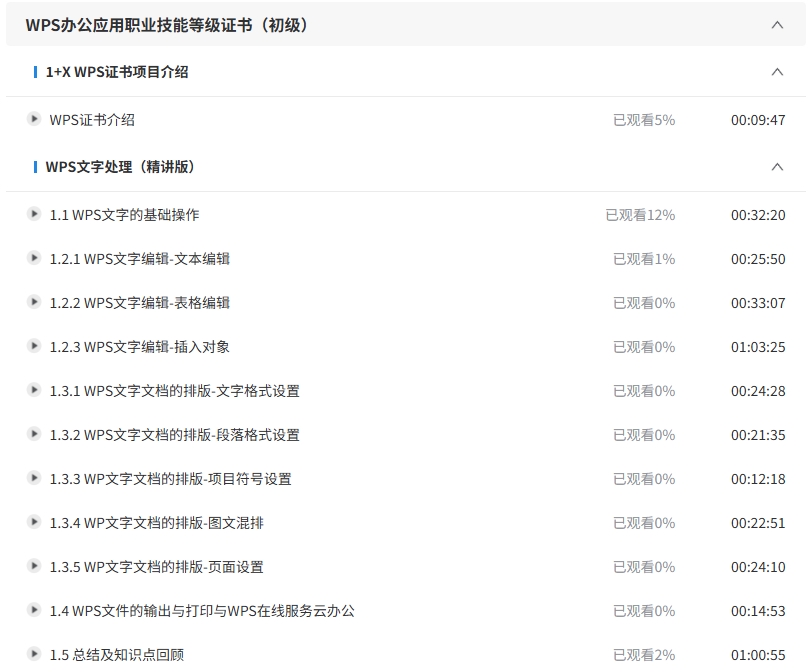This screenshot has height=672, width=810.
Task: Click the 已观看12% progress label
Action: pyautogui.click(x=641, y=215)
